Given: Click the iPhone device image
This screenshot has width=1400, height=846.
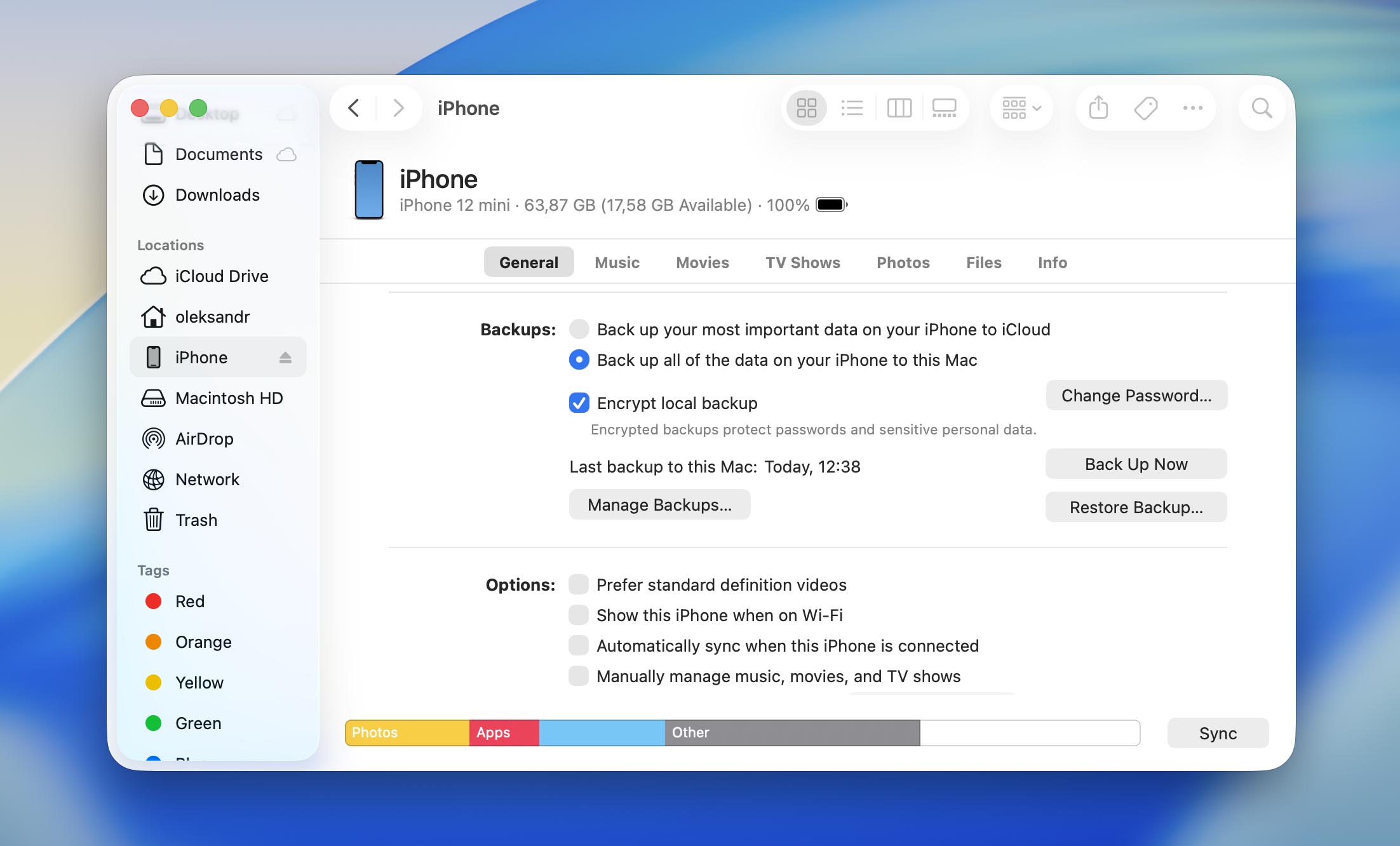Looking at the screenshot, I should coord(369,190).
